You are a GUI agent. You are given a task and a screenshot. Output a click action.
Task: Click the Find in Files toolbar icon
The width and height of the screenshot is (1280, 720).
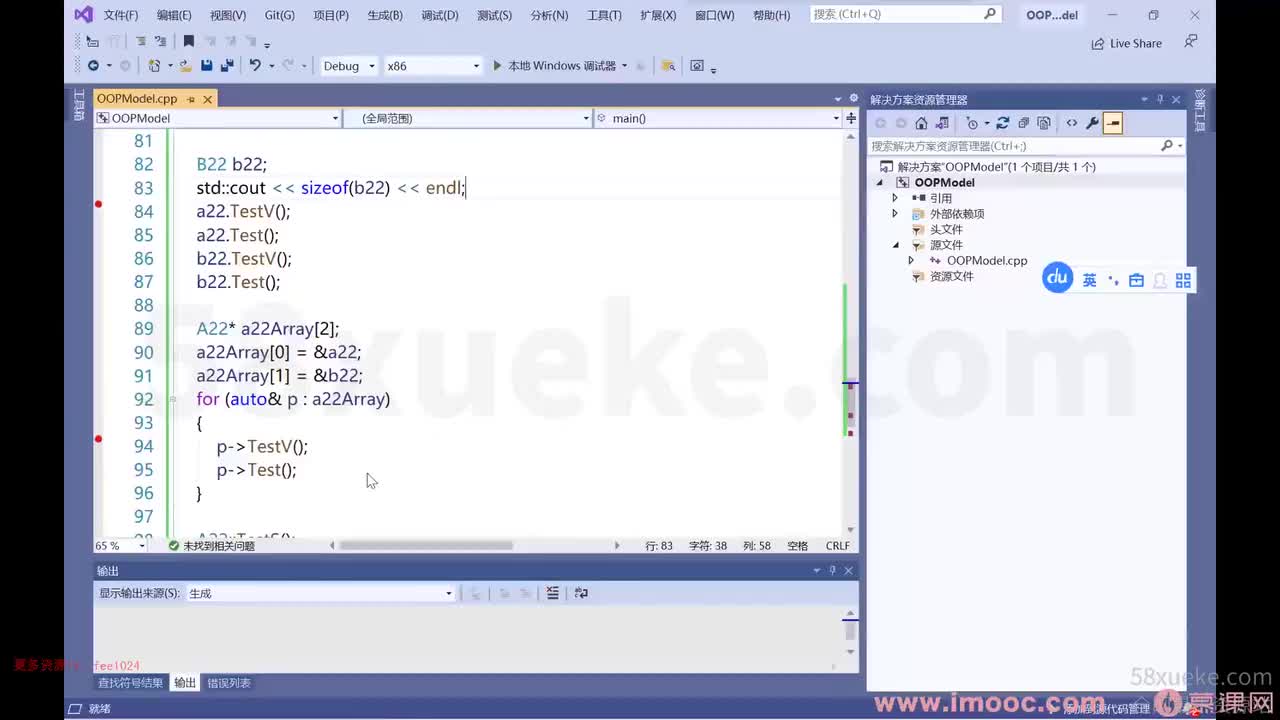[x=668, y=65]
